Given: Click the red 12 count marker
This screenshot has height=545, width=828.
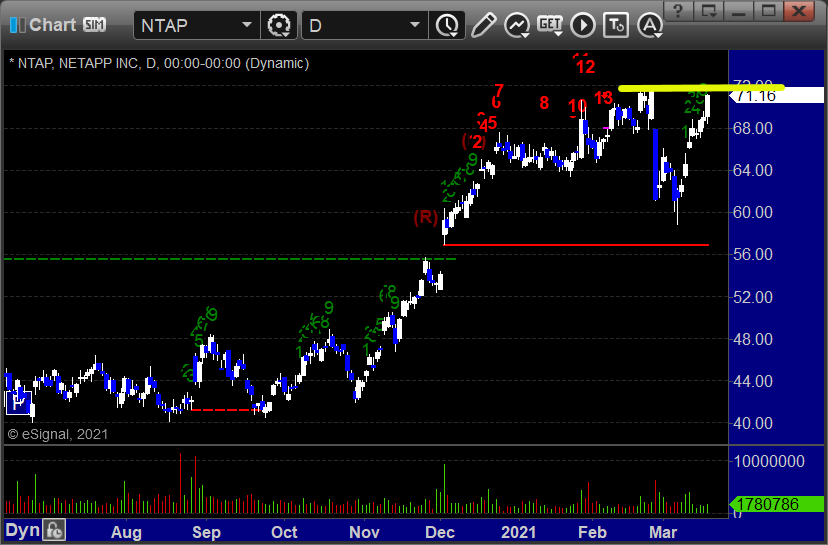Looking at the screenshot, I should (x=586, y=67).
